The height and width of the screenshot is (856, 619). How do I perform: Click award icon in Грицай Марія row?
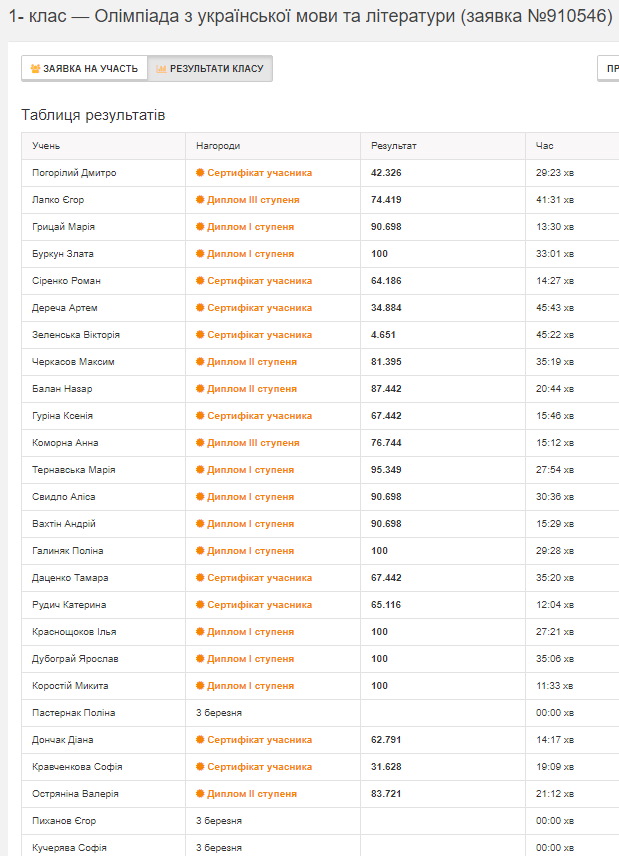pyautogui.click(x=200, y=227)
